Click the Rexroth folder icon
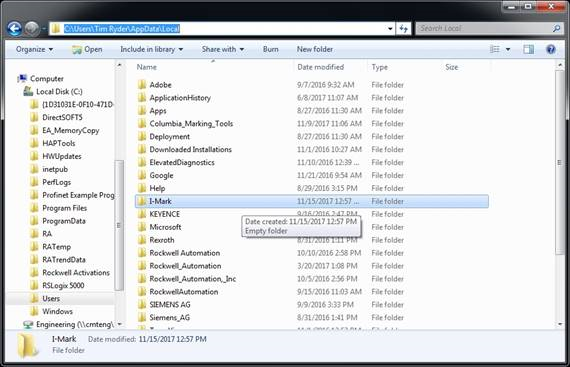Screen dimensions: 570x367 (x=142, y=240)
